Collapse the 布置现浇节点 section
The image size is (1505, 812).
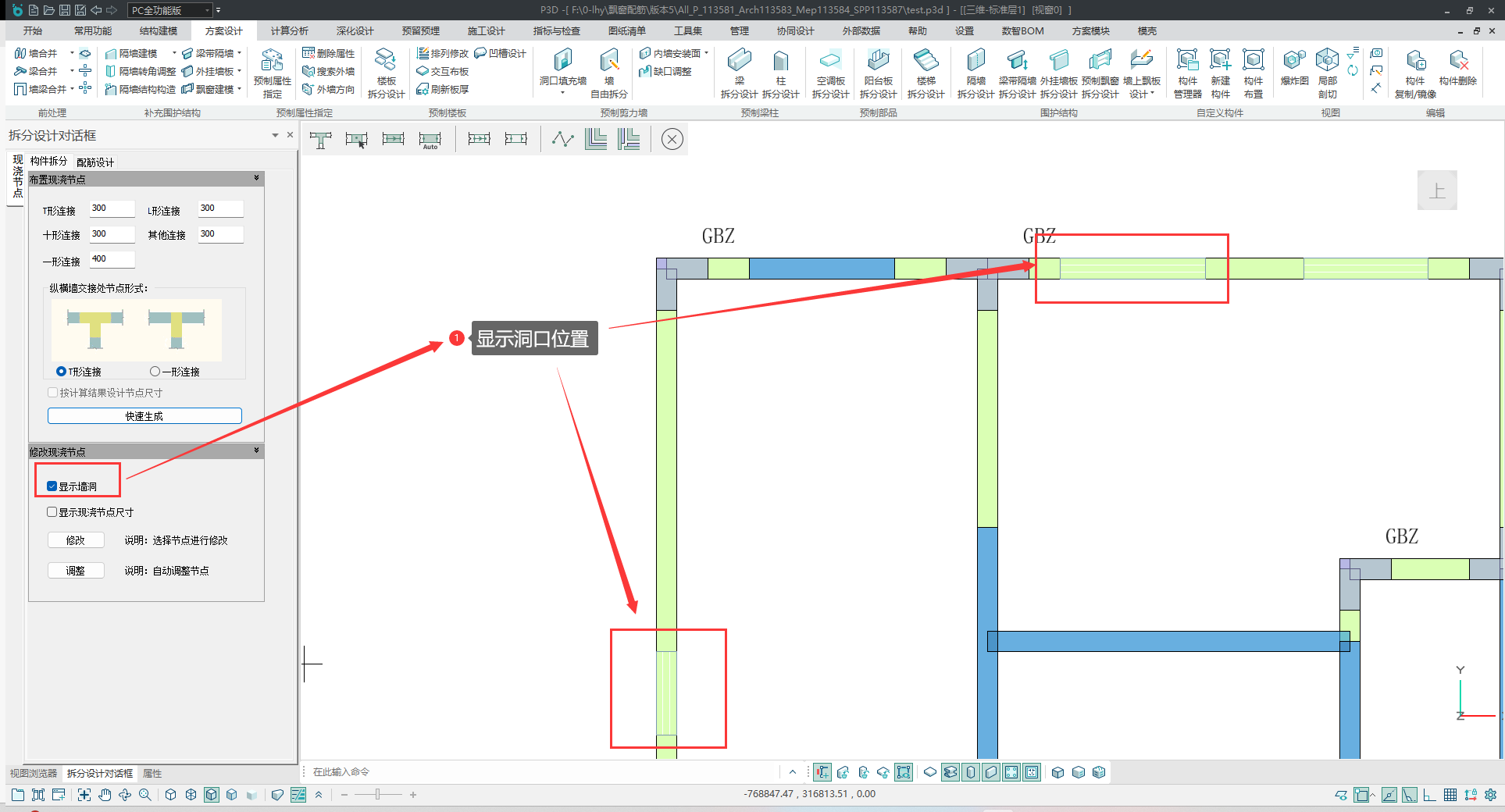(256, 179)
